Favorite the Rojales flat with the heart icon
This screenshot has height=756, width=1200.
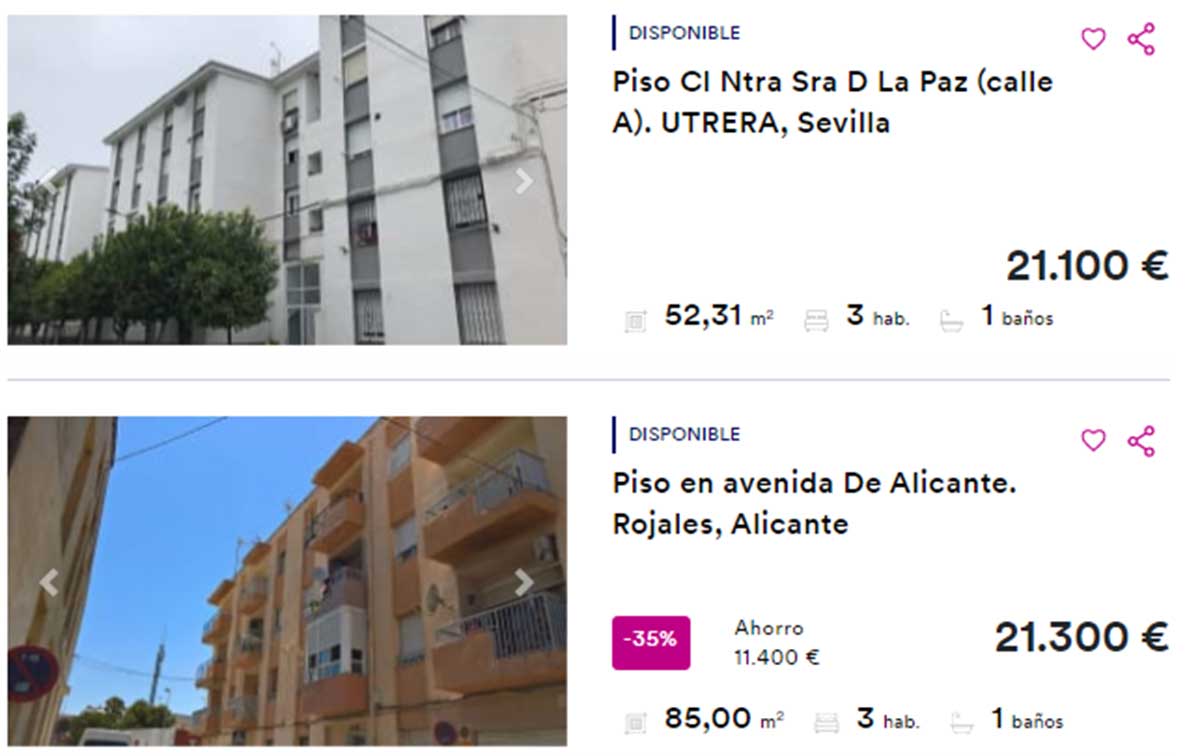tap(1094, 440)
